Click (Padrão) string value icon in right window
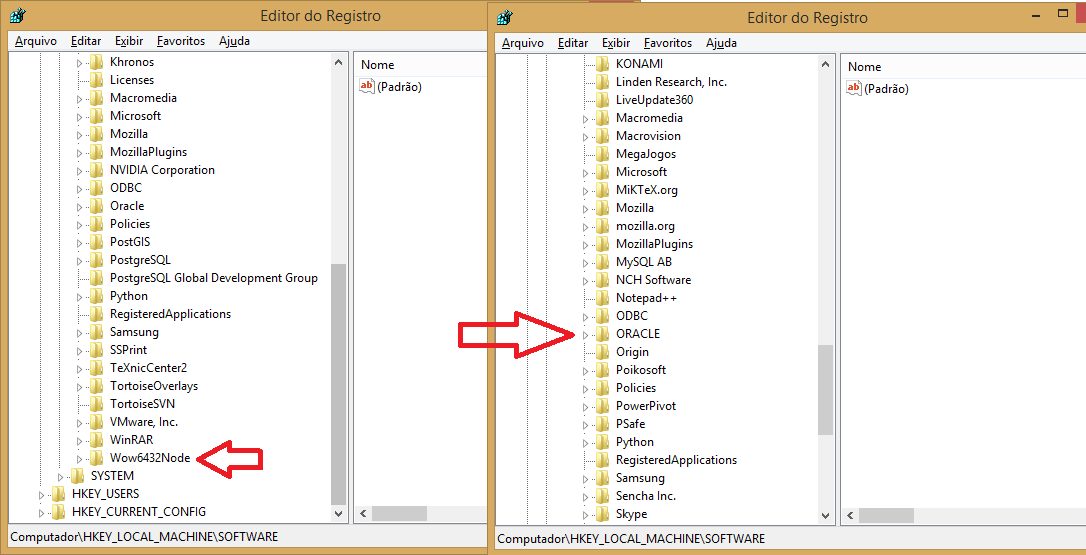Image resolution: width=1086 pixels, height=555 pixels. click(x=853, y=89)
